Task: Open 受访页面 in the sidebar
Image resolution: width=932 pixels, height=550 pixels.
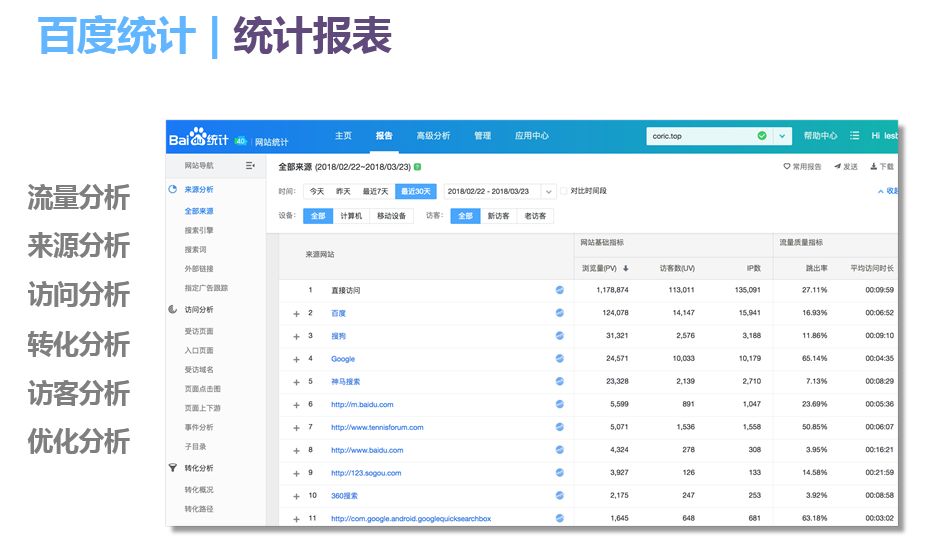Action: click(199, 331)
